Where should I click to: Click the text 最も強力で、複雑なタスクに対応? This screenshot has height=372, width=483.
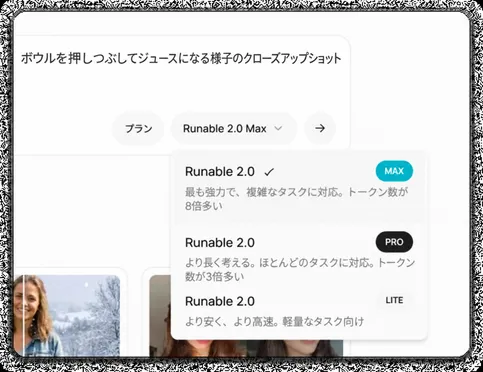pos(265,192)
